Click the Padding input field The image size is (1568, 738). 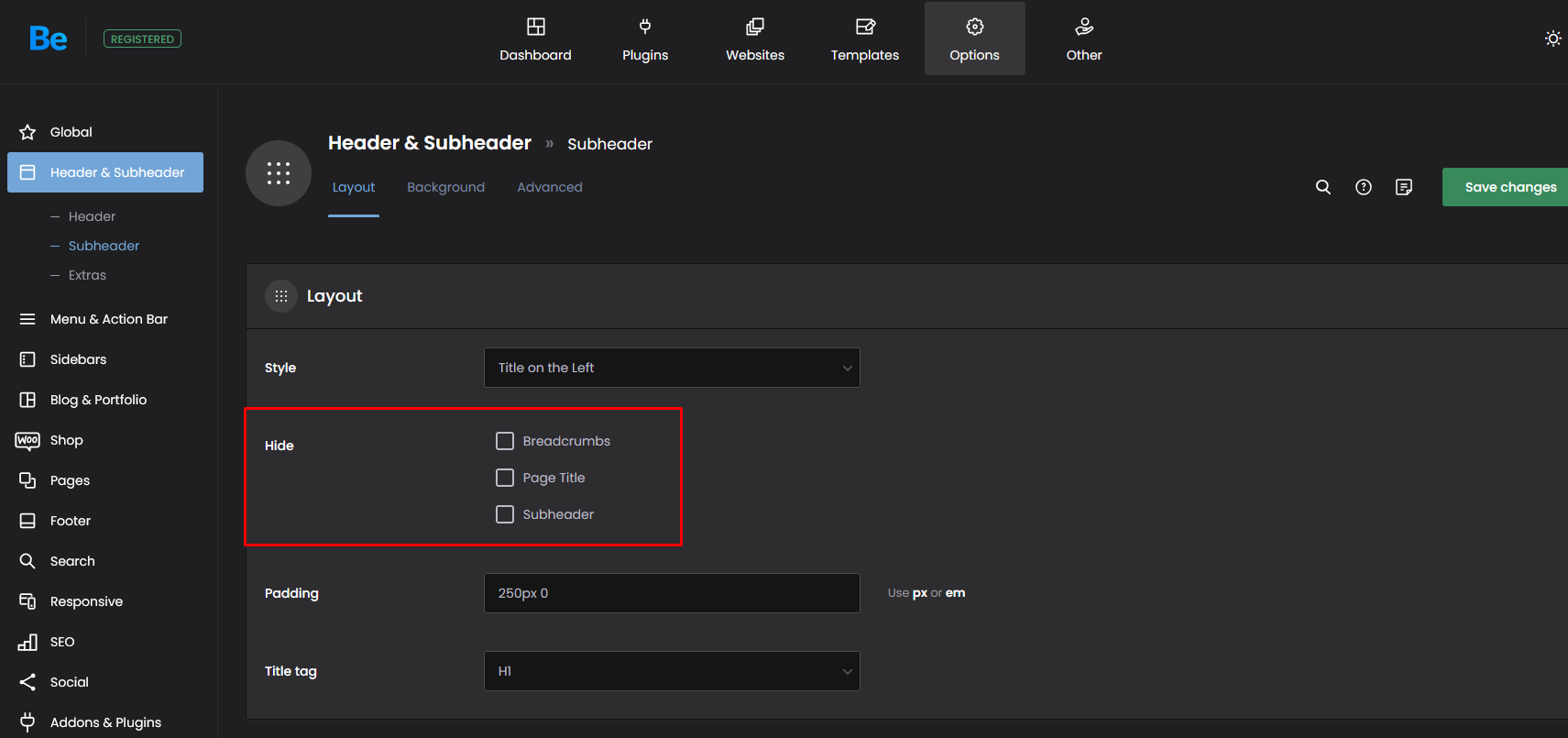672,593
